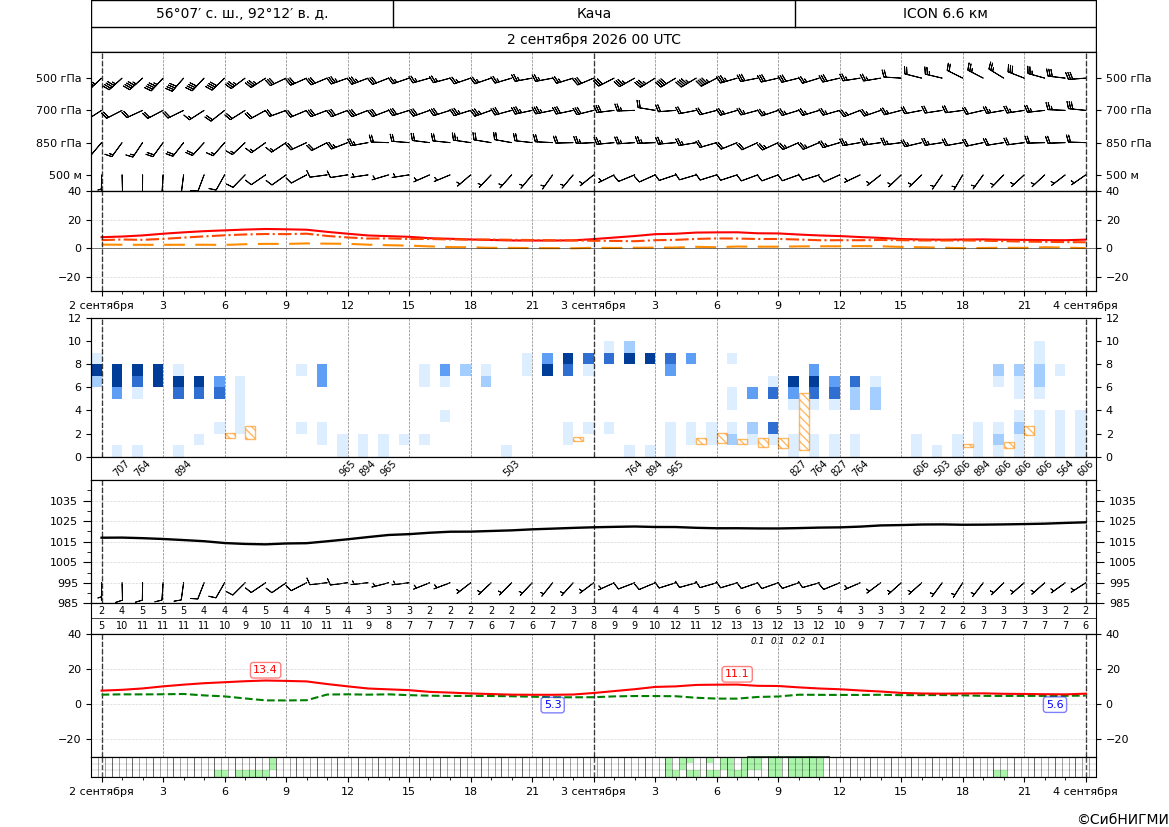Select the red 13.4 maximum temperature label
This screenshot has height=827, width=1169.
click(x=265, y=670)
